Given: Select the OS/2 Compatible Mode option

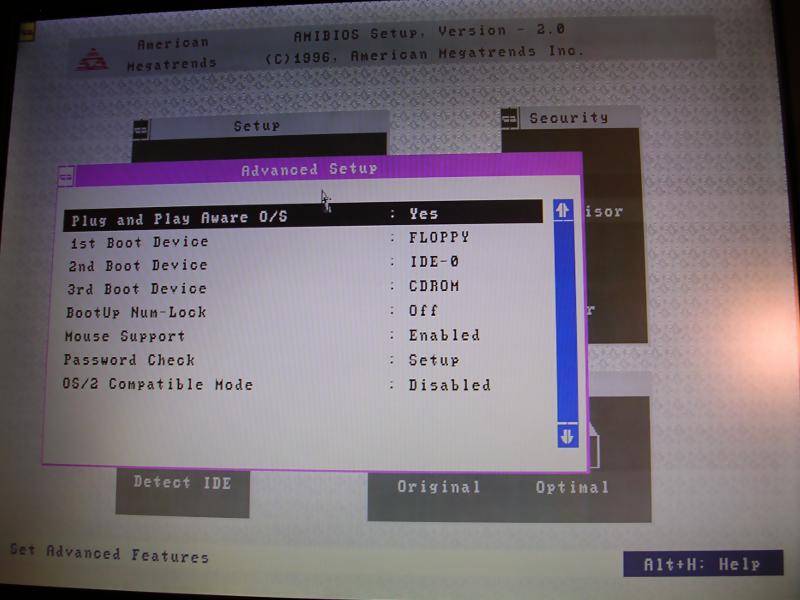Looking at the screenshot, I should pos(157,384).
